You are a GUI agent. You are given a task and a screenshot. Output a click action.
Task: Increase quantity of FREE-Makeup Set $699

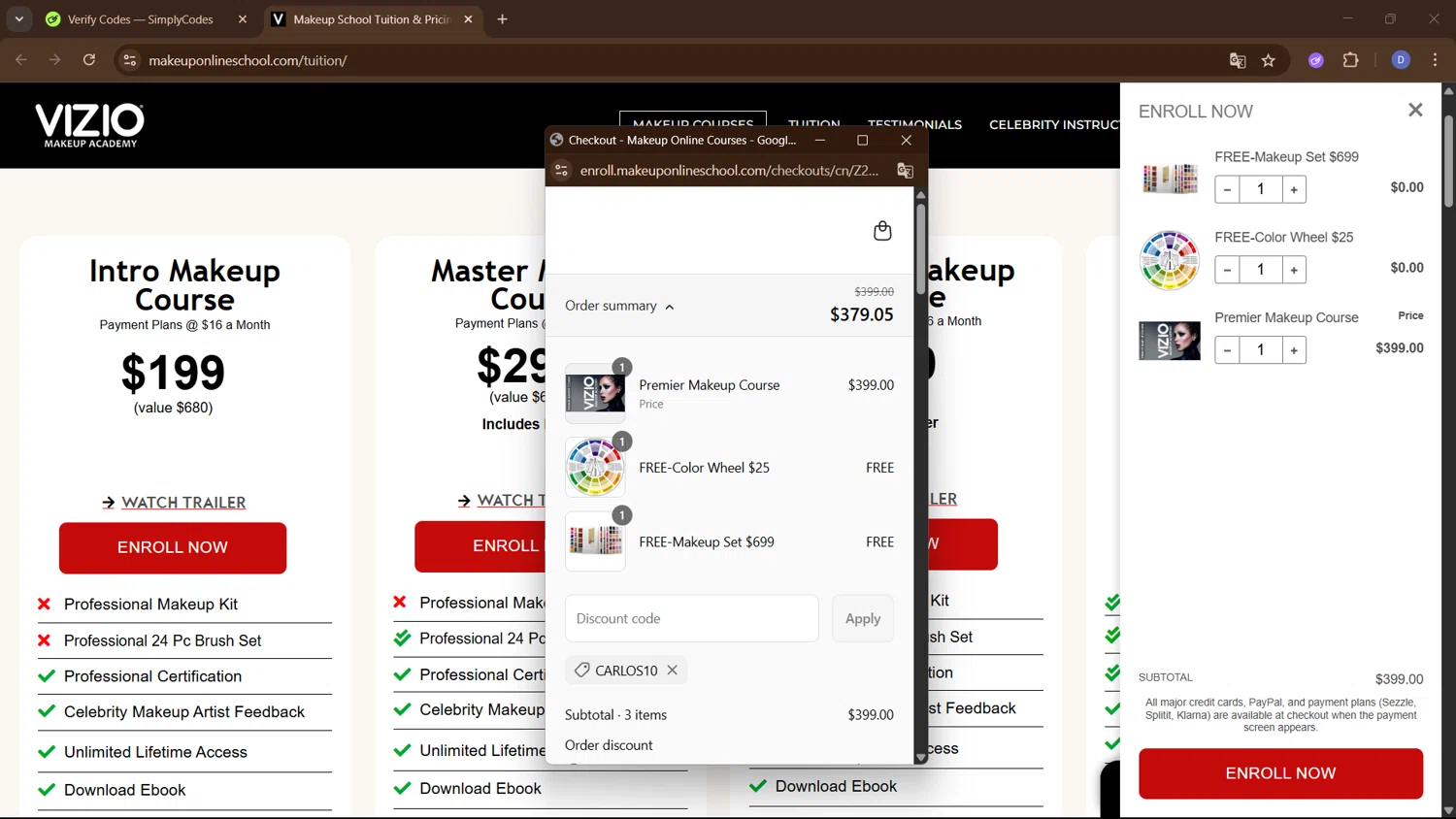(x=1294, y=189)
